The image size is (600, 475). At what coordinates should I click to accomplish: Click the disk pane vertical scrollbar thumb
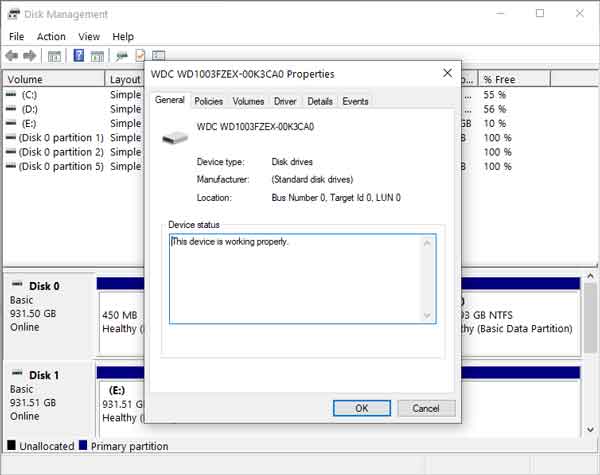coord(590,318)
